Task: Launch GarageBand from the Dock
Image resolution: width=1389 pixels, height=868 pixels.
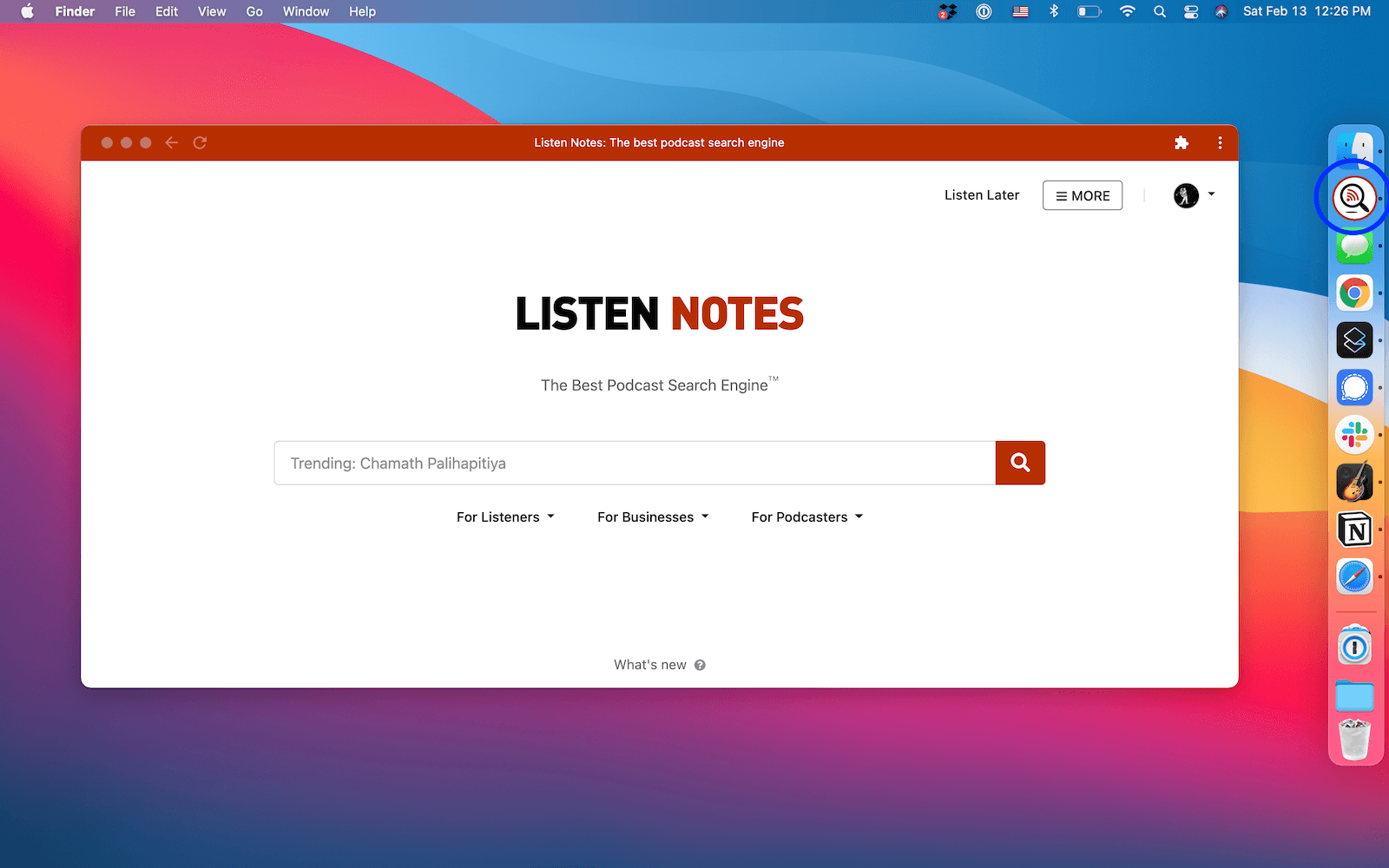Action: [1354, 482]
